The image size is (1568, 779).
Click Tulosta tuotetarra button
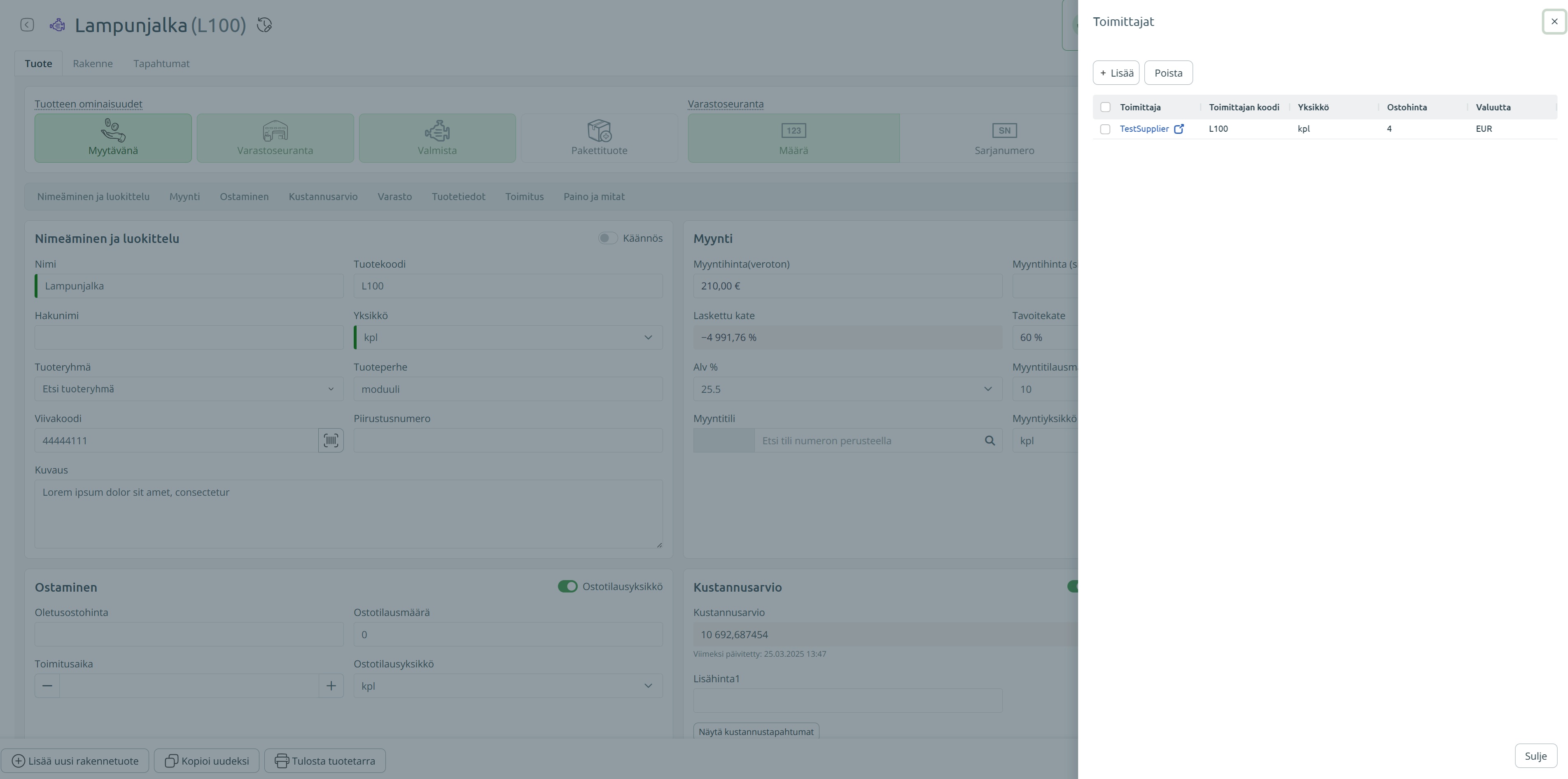325,761
